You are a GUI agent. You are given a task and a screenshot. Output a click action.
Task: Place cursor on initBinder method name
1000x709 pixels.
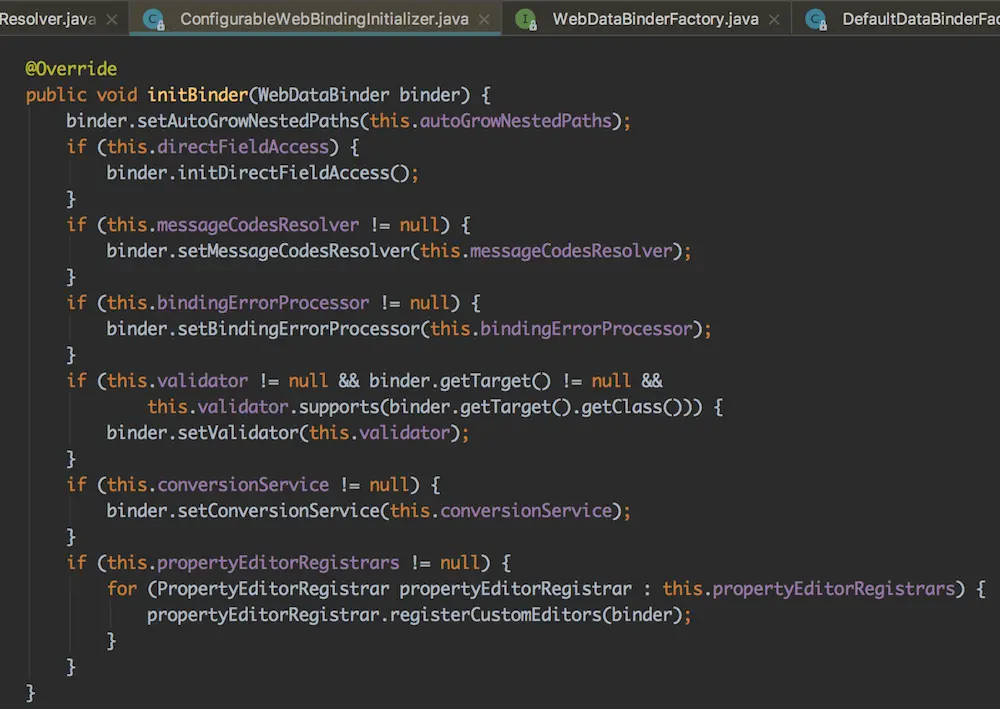pos(197,95)
